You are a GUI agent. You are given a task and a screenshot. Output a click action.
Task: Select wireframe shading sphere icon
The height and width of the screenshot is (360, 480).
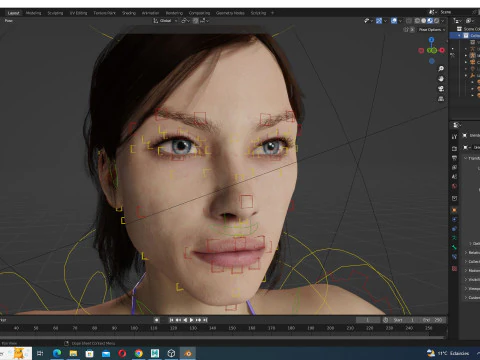tap(417, 21)
